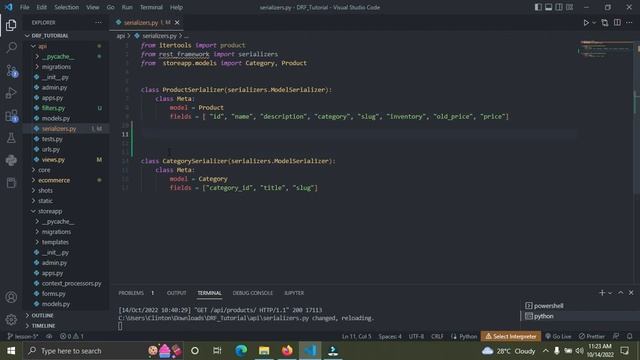Open the Manage gear icon
Screen dimensions: 640x360
pos(11,319)
